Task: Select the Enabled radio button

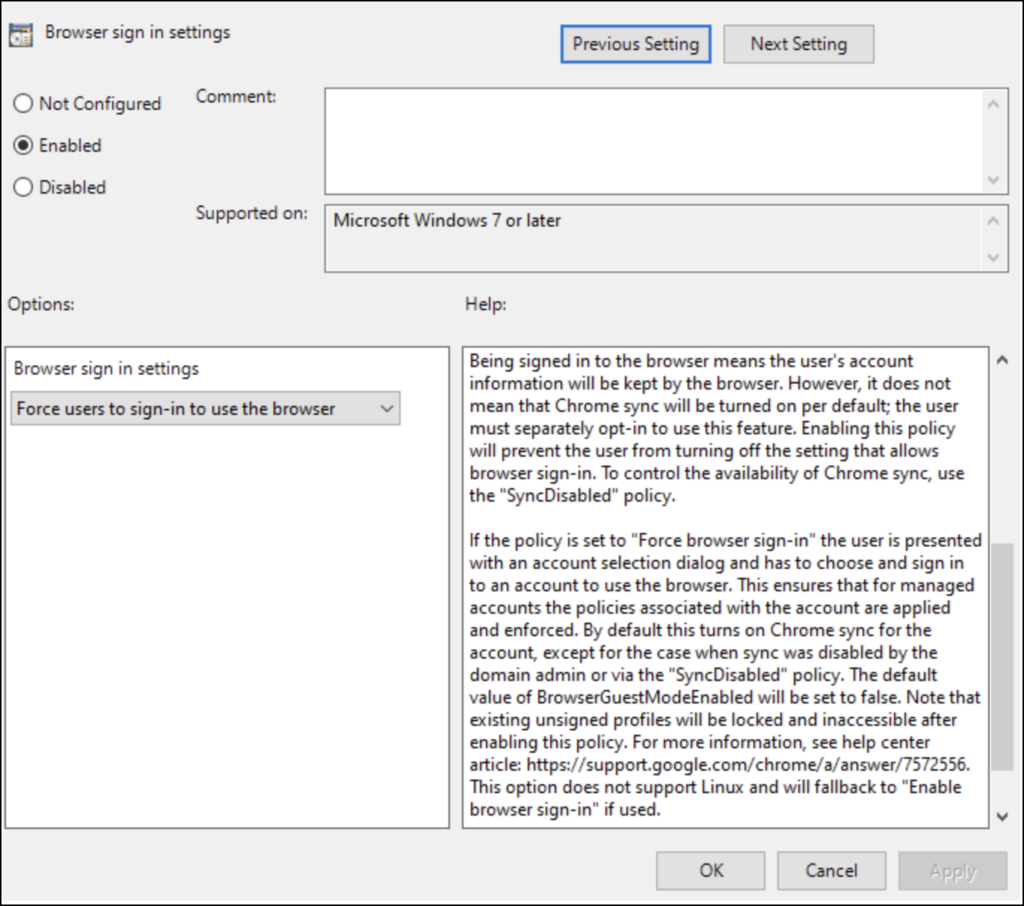Action: coord(22,146)
